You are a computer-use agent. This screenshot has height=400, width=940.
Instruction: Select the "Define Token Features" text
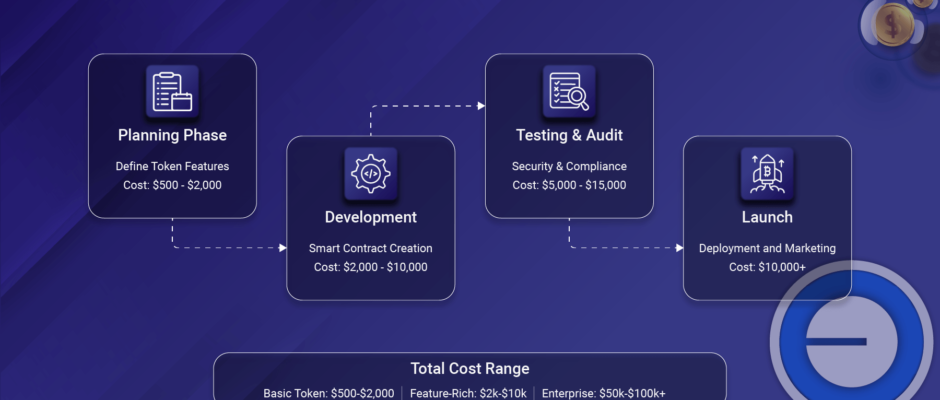tap(172, 166)
